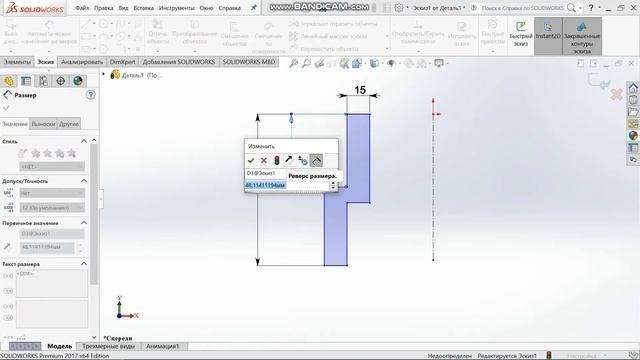Click the rebuild traffic-light icon in Изменить dialog
The image size is (640, 360).
coord(277,160)
